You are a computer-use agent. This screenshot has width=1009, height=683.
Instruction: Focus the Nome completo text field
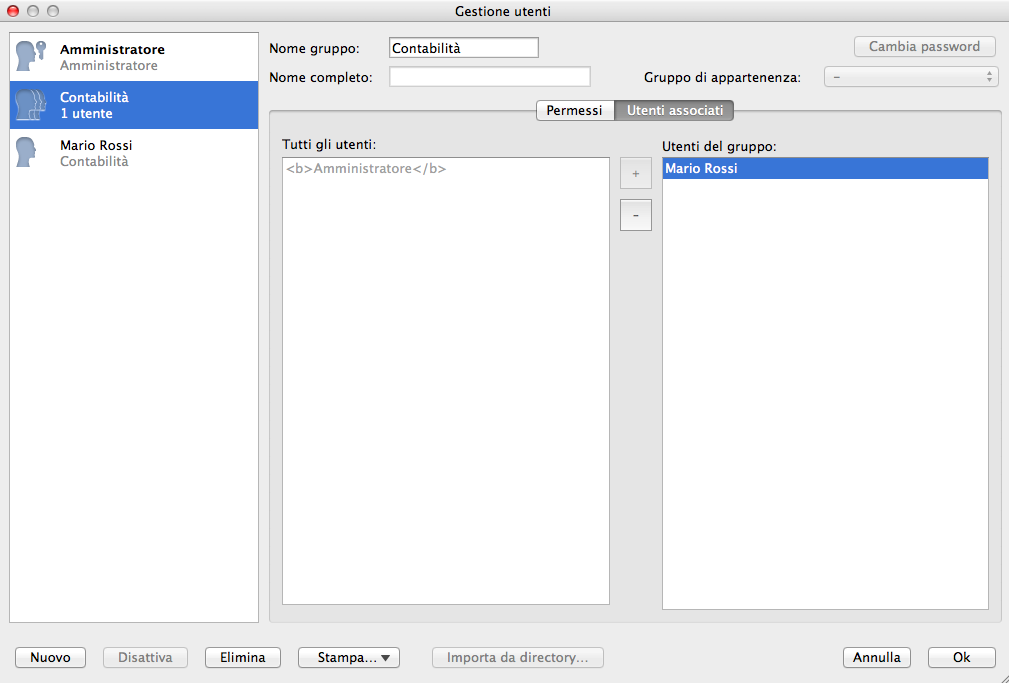489,77
